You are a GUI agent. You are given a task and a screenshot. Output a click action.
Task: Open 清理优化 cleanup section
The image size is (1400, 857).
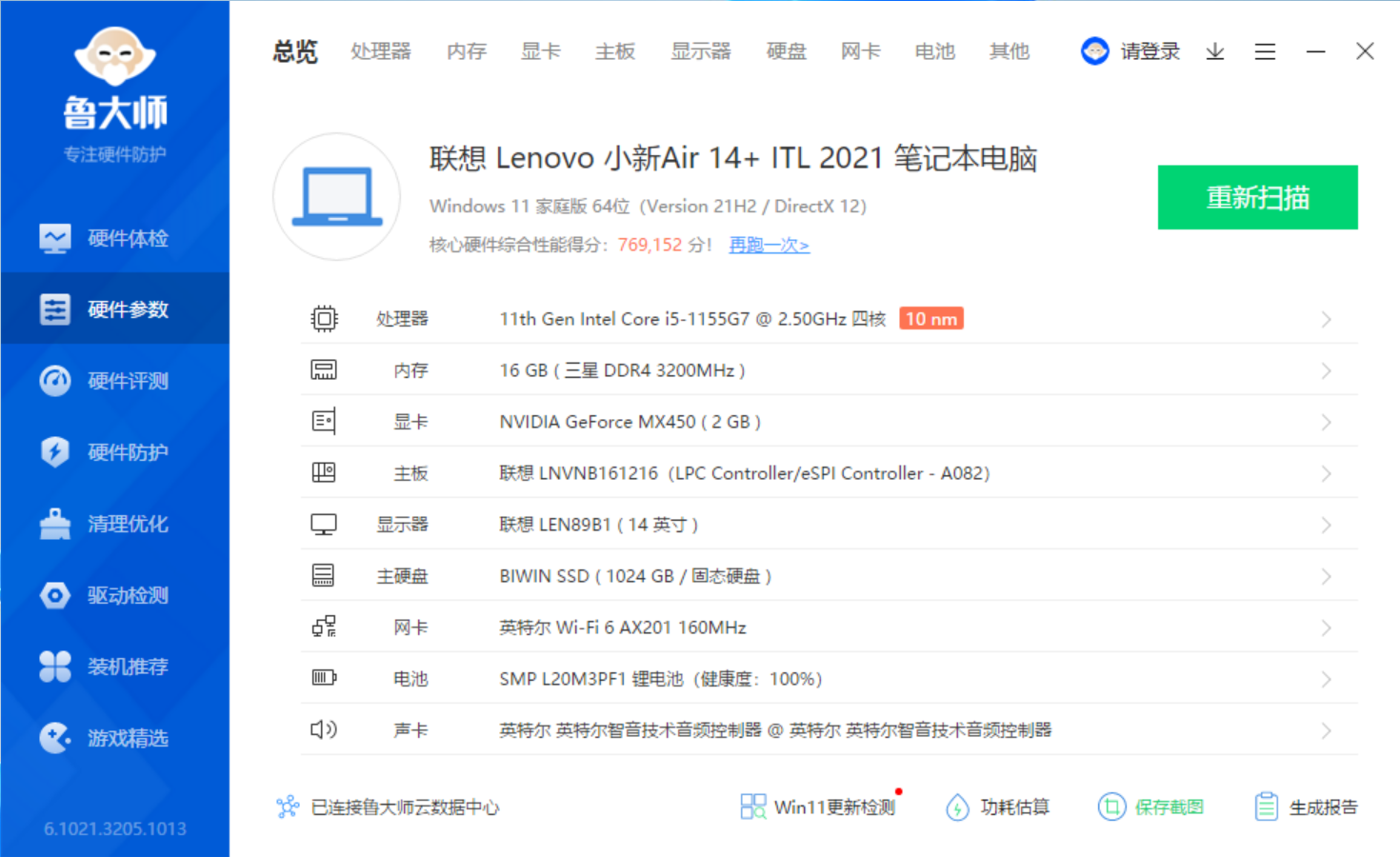pyautogui.click(x=114, y=524)
